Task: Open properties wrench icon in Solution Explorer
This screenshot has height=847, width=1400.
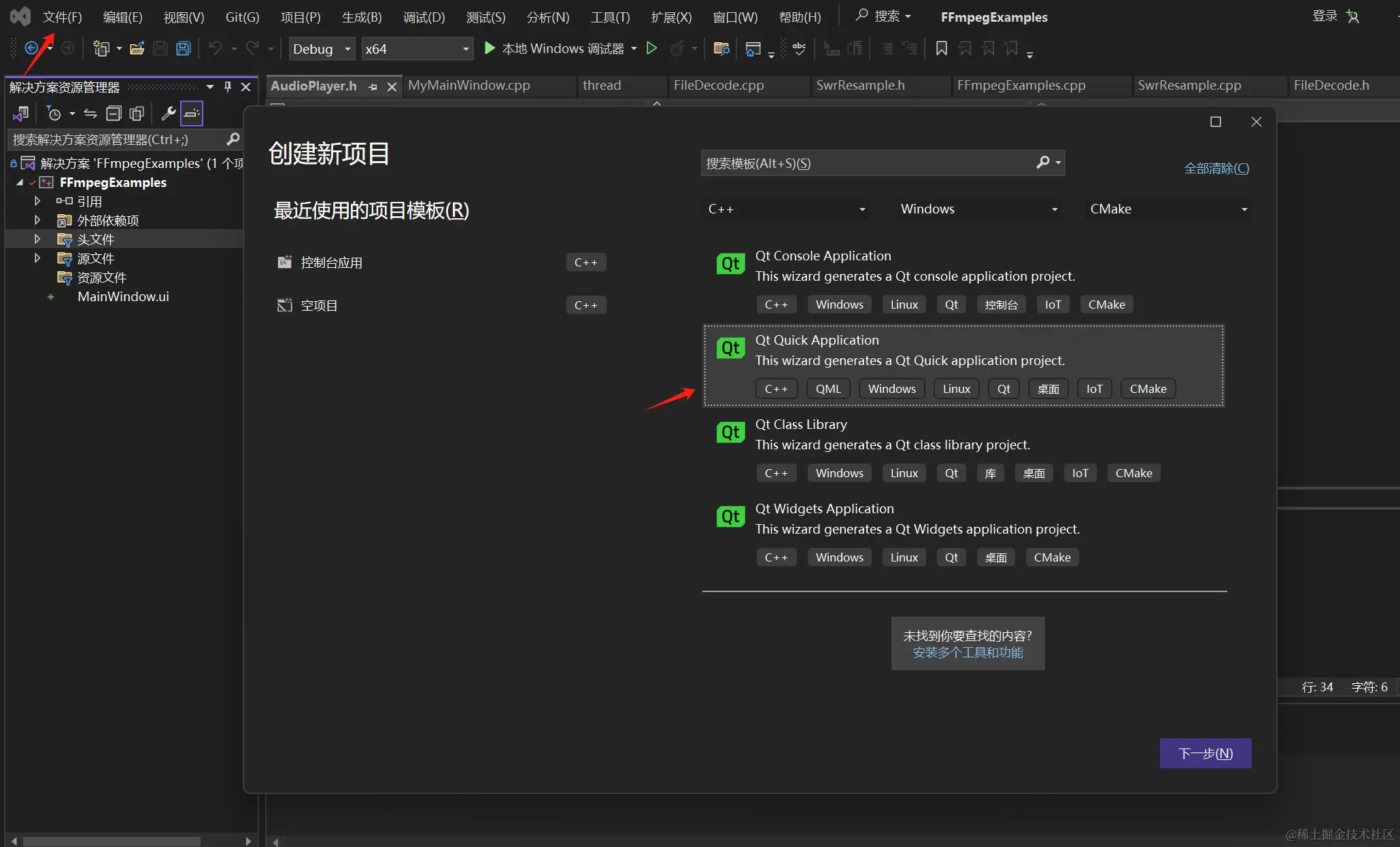Action: (168, 114)
